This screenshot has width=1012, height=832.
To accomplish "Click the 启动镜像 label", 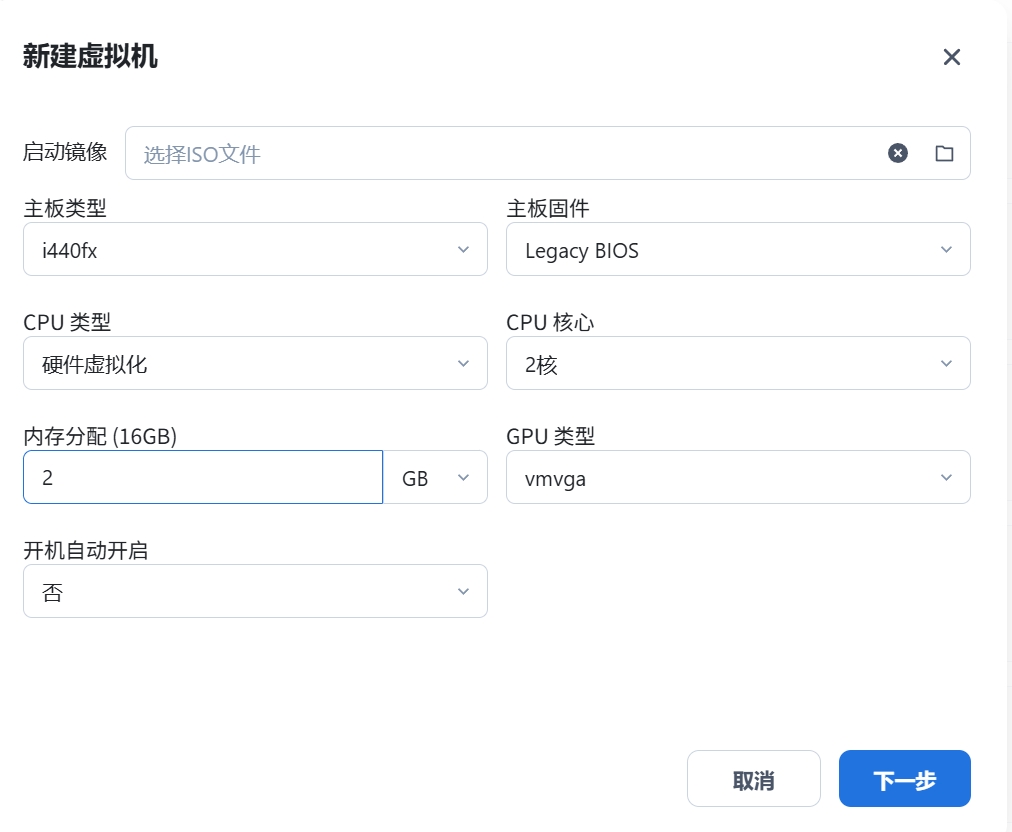I will coord(65,152).
